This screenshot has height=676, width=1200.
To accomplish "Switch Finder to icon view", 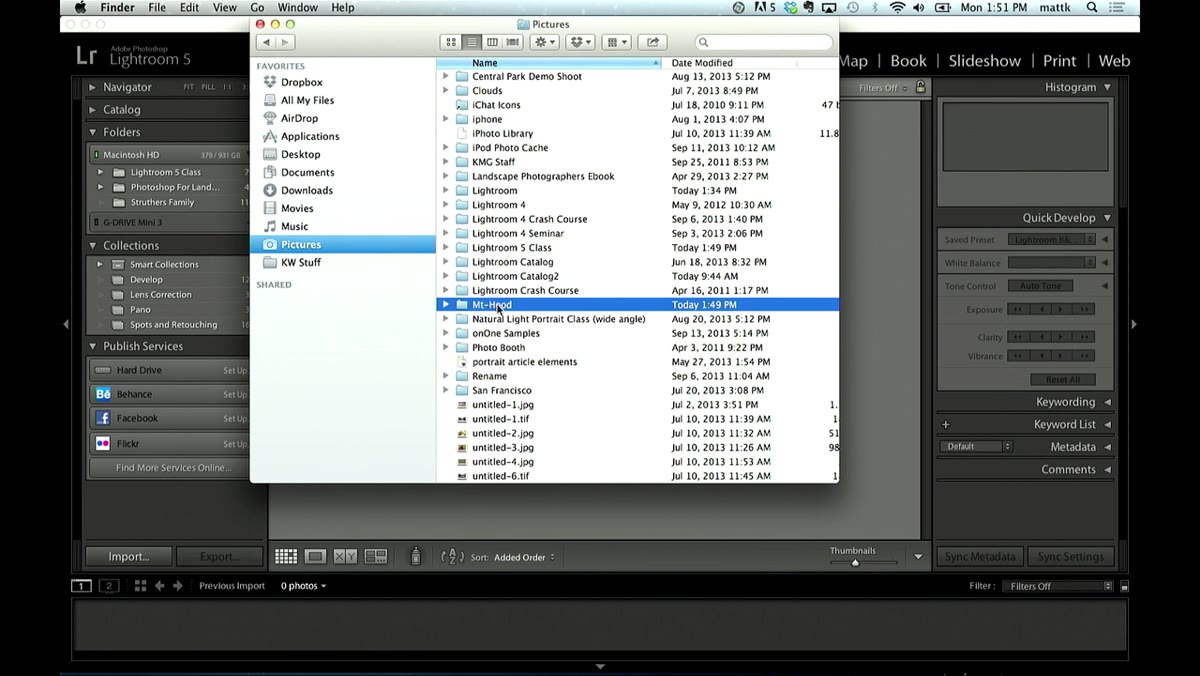I will (451, 42).
